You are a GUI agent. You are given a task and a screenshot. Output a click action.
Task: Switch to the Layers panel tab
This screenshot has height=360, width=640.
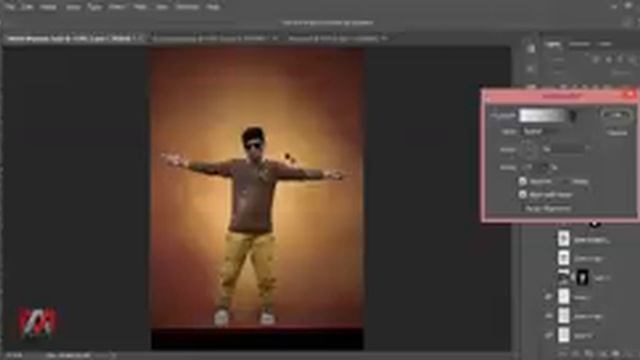[x=553, y=44]
